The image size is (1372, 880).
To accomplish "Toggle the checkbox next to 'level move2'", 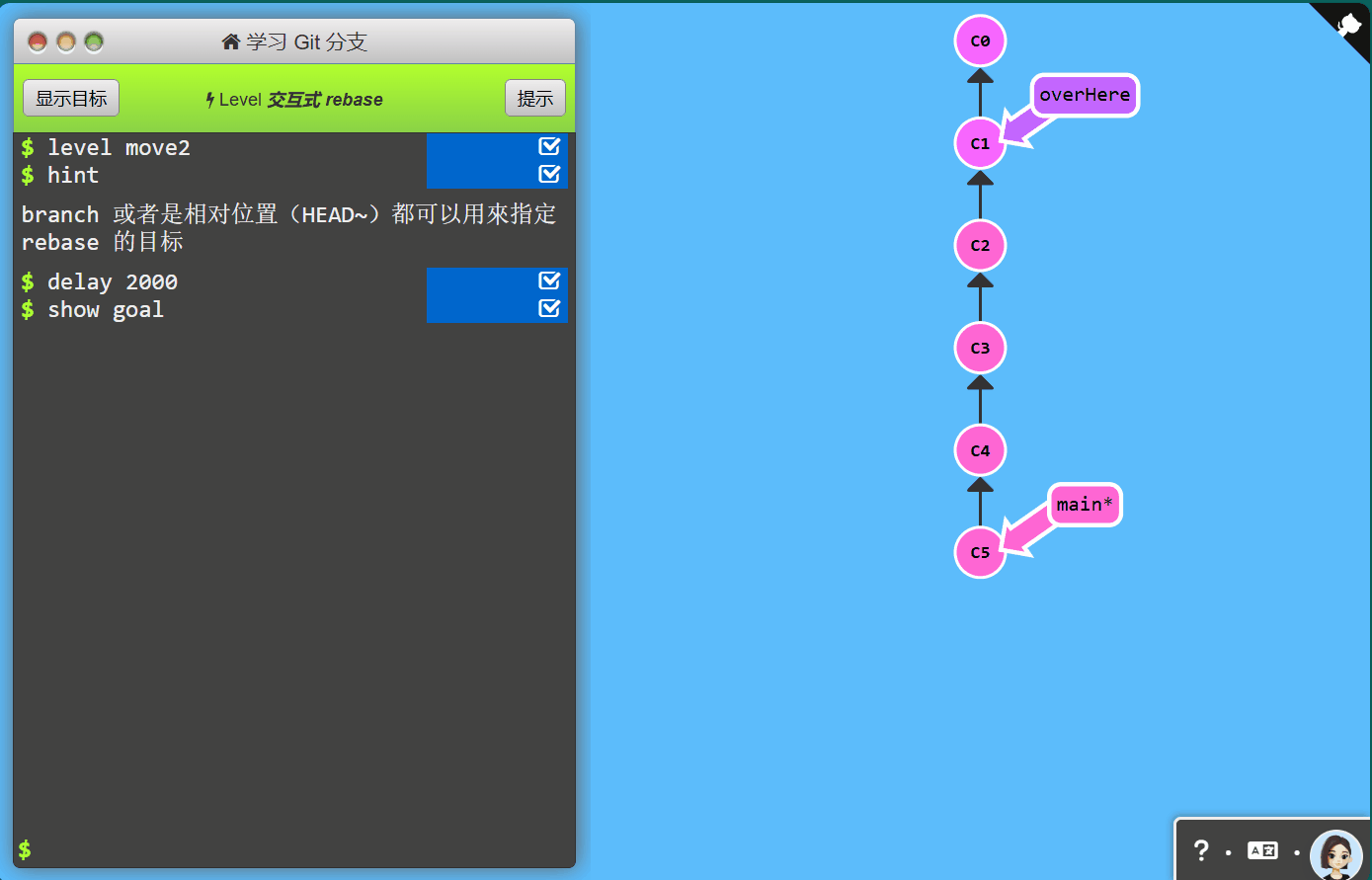I will [549, 145].
